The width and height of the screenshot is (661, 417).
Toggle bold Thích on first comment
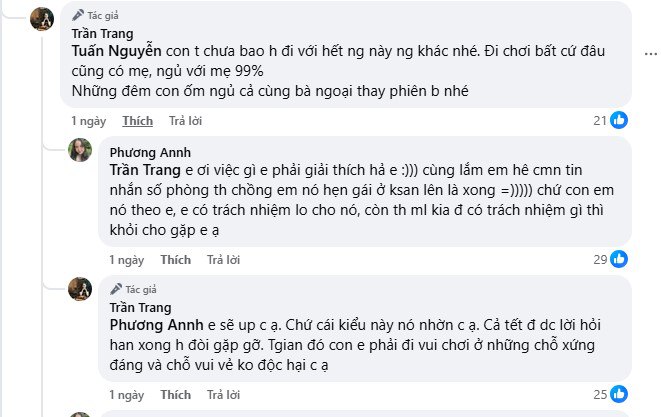pyautogui.click(x=137, y=121)
